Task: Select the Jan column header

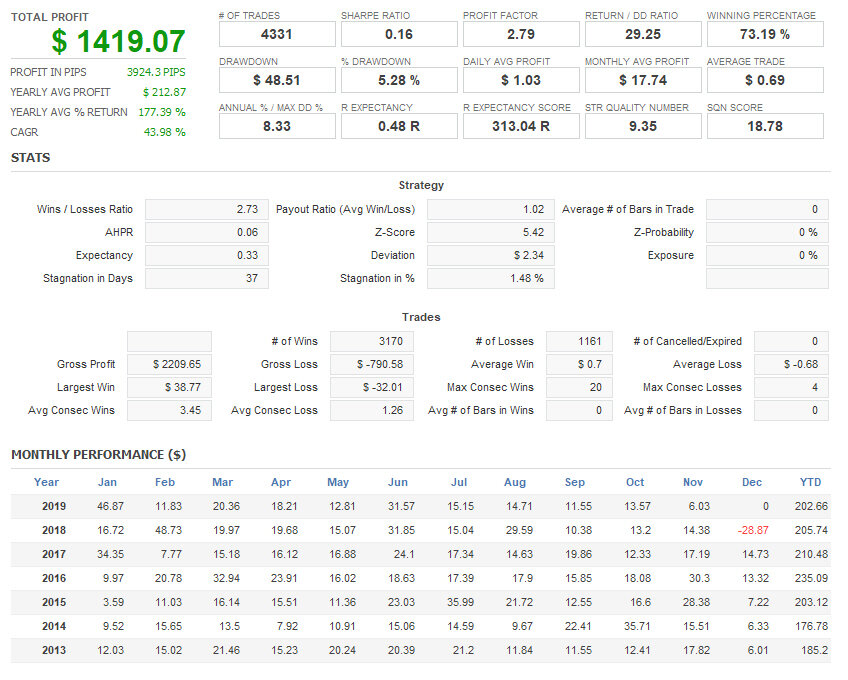Action: tap(107, 482)
